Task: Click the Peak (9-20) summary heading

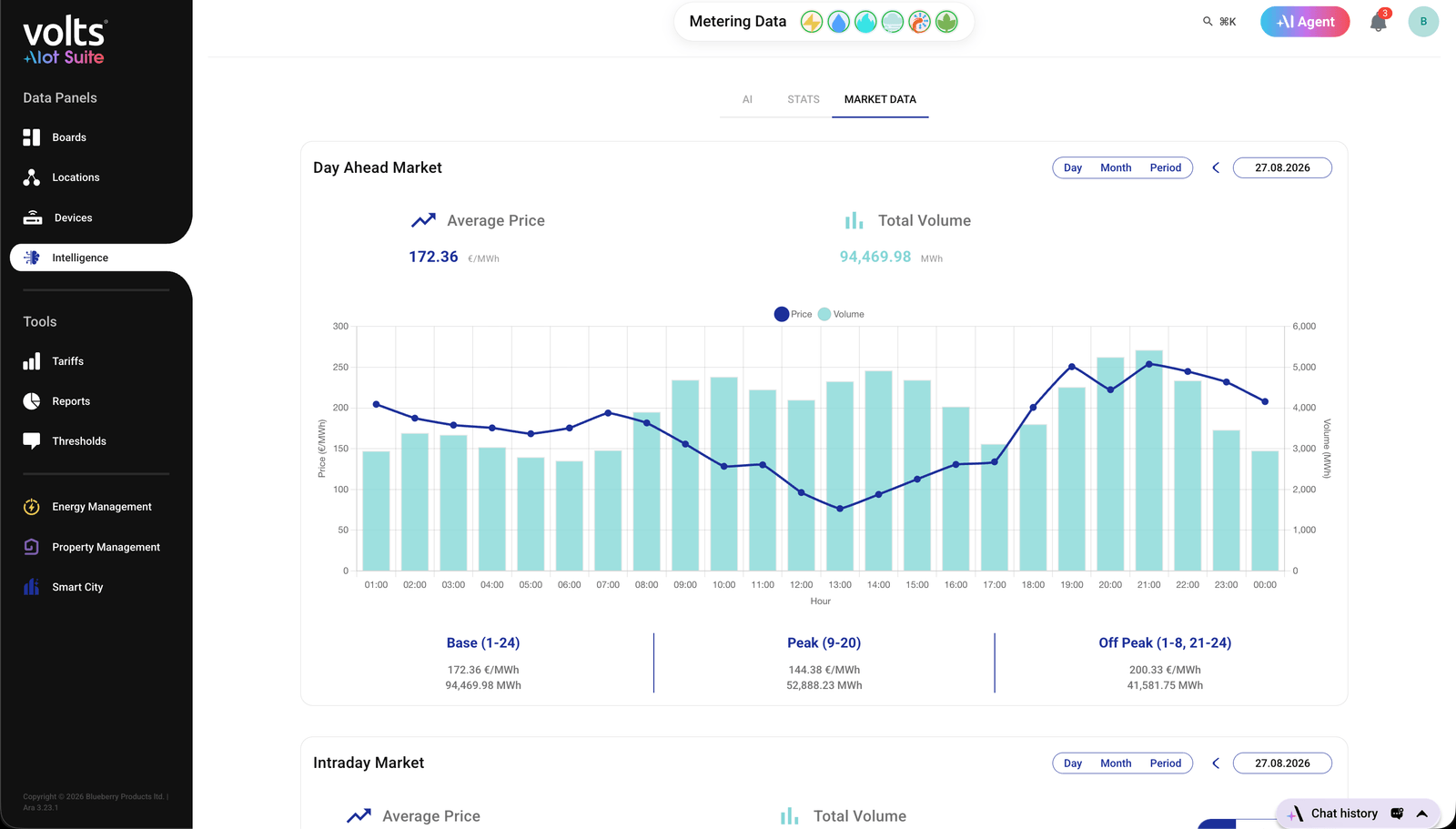Action: pos(824,643)
